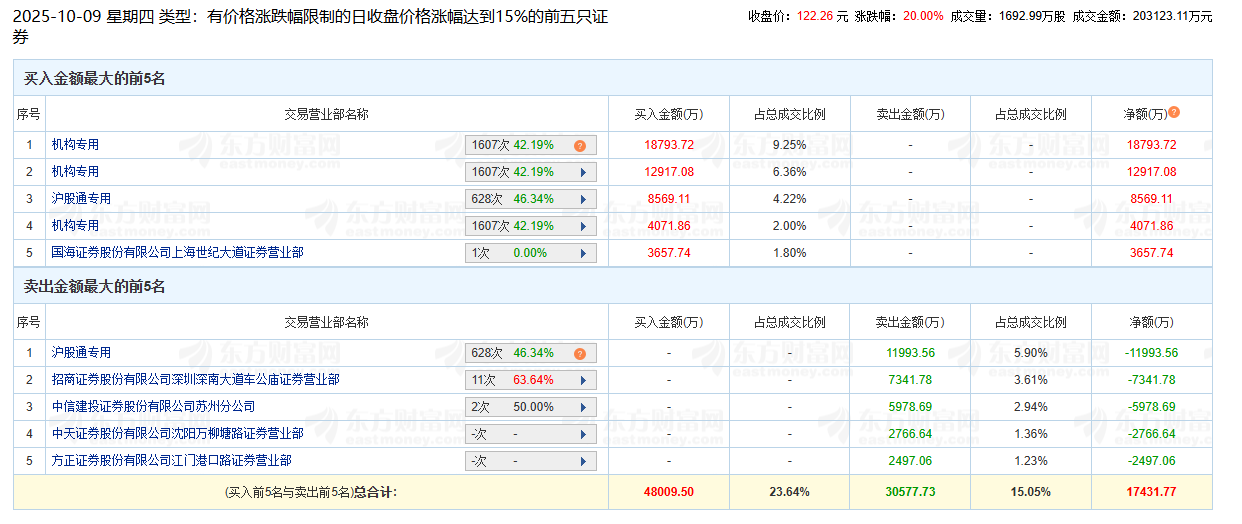1242x524 pixels.
Task: Open first-ranked 机构专用 buyer link
Action: [x=75, y=145]
